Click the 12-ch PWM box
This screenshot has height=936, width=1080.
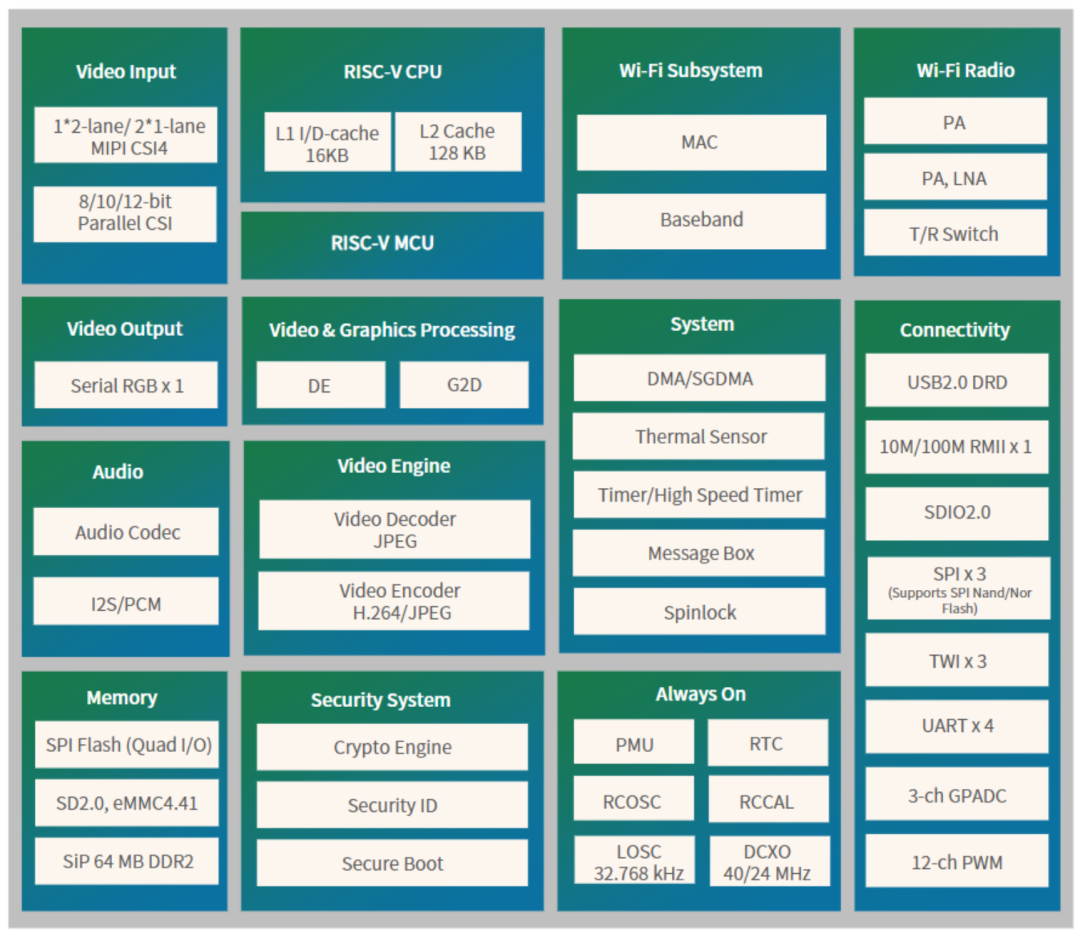click(956, 861)
